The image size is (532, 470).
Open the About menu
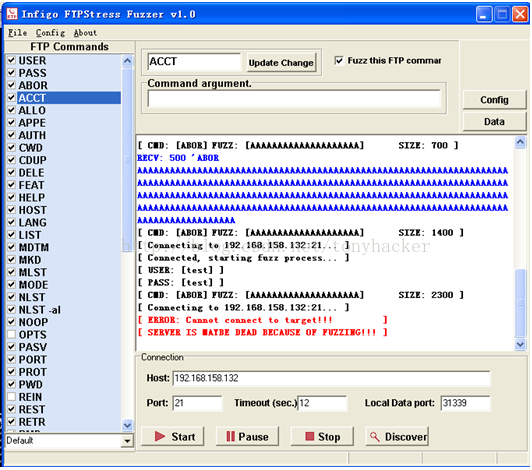(x=85, y=33)
